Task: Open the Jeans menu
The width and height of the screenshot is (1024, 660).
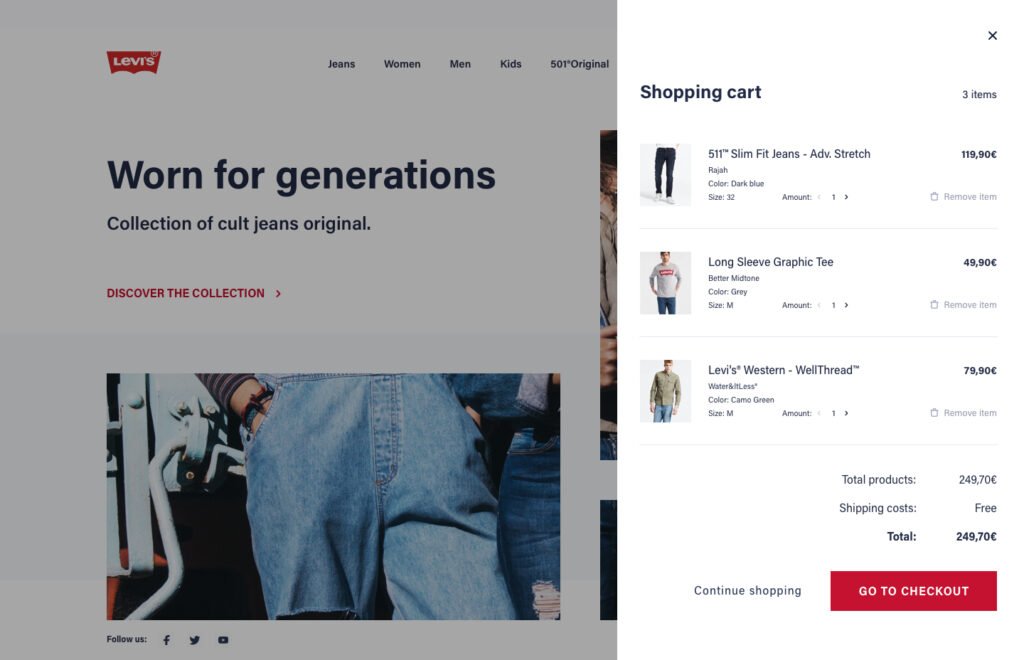Action: click(x=342, y=64)
